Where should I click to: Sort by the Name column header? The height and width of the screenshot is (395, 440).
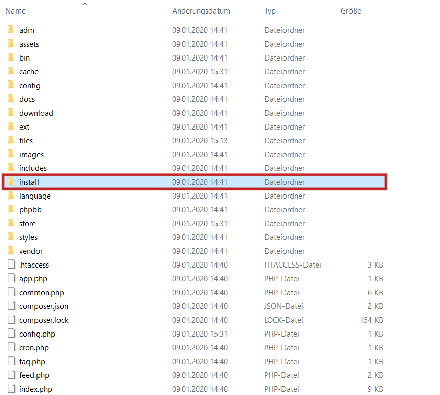(x=16, y=11)
